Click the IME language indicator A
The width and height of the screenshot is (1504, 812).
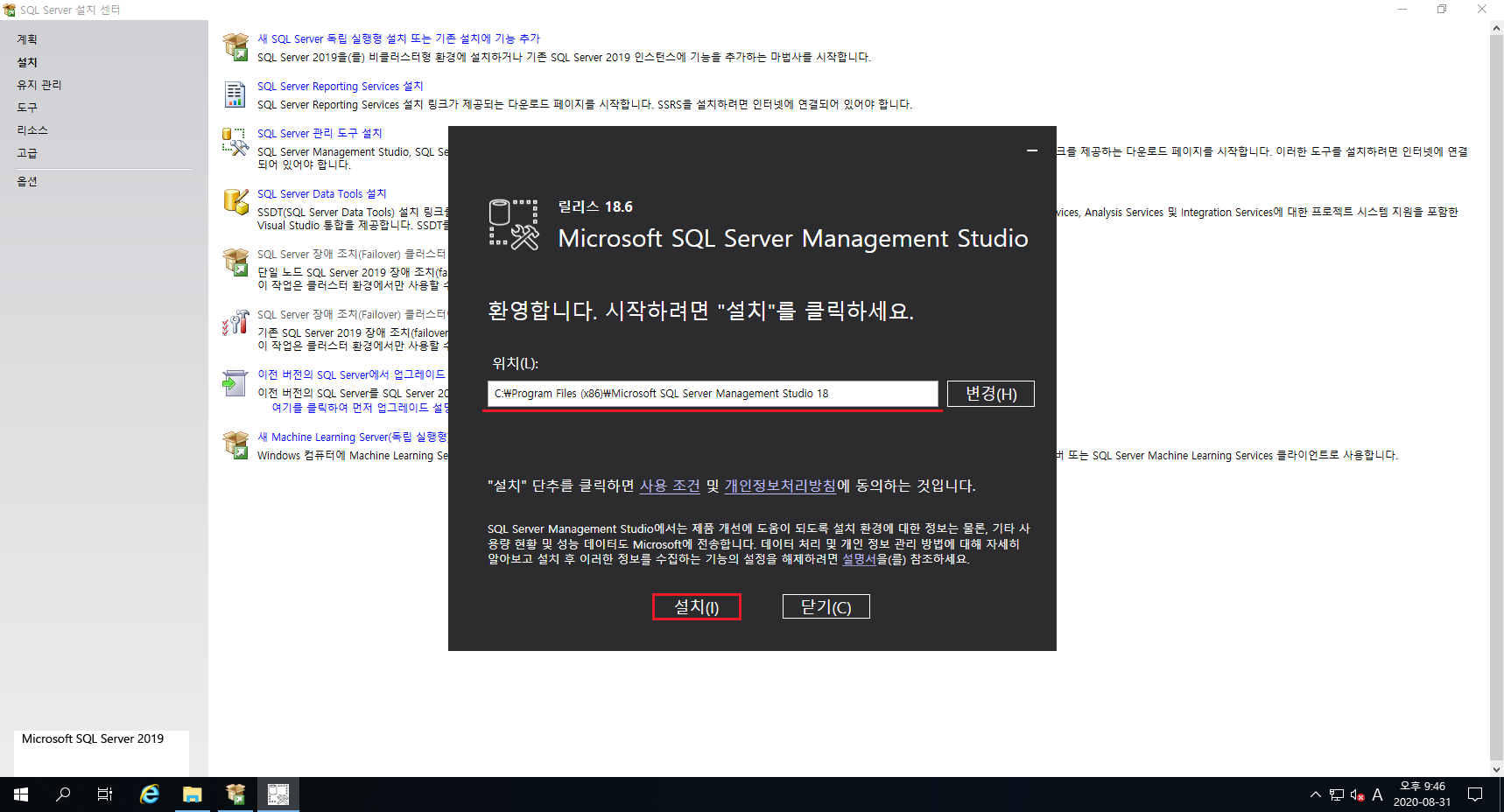click(x=1377, y=794)
